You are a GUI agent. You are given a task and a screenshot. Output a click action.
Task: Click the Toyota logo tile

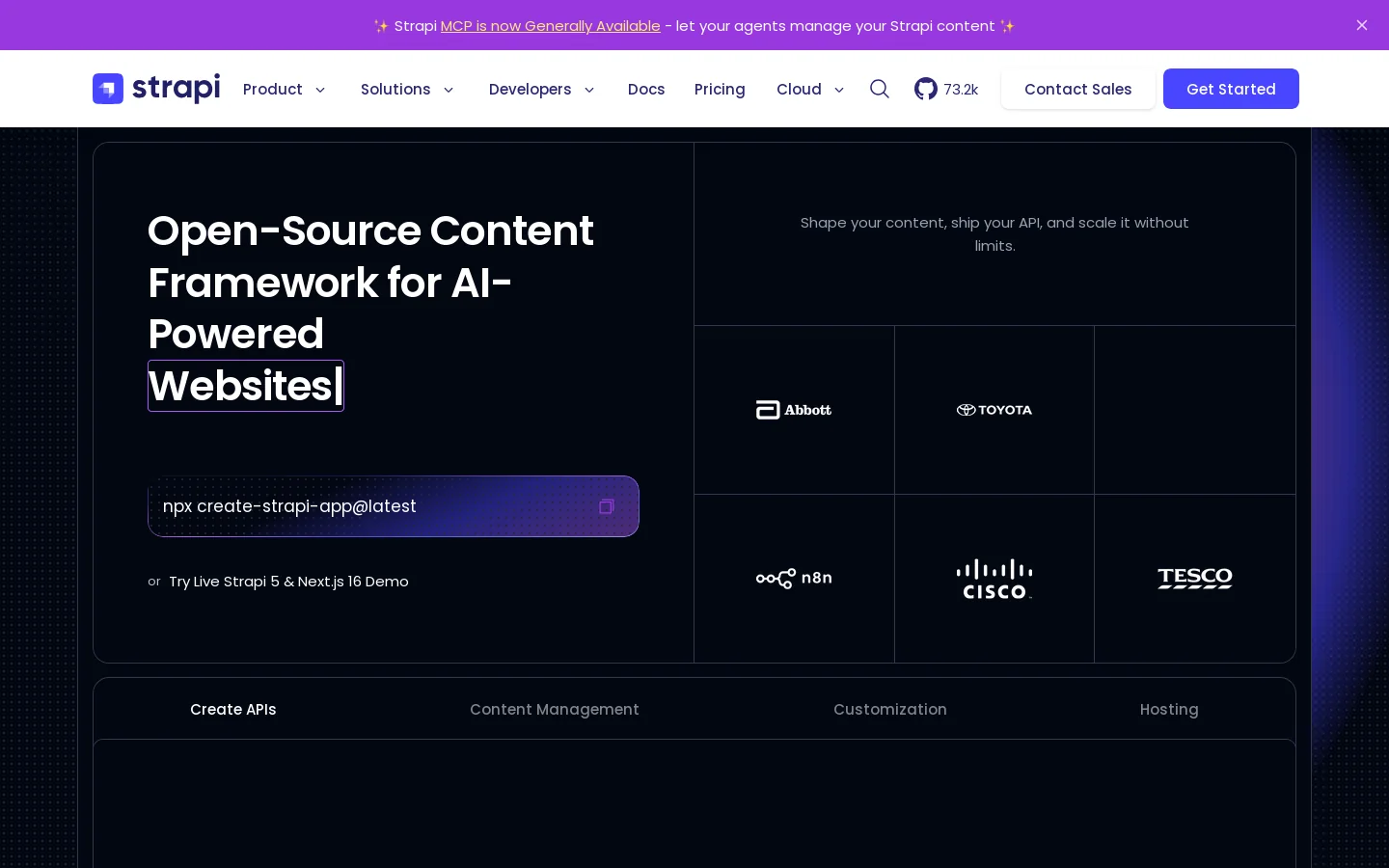pyautogui.click(x=994, y=410)
